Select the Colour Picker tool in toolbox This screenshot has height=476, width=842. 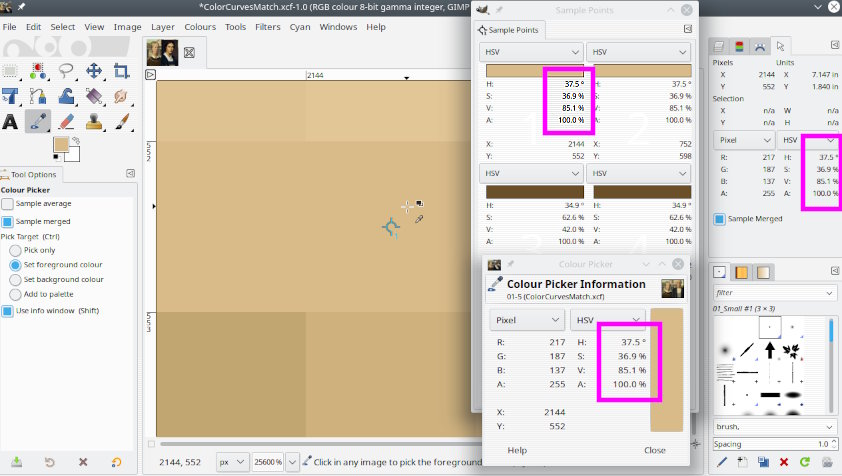pos(38,121)
